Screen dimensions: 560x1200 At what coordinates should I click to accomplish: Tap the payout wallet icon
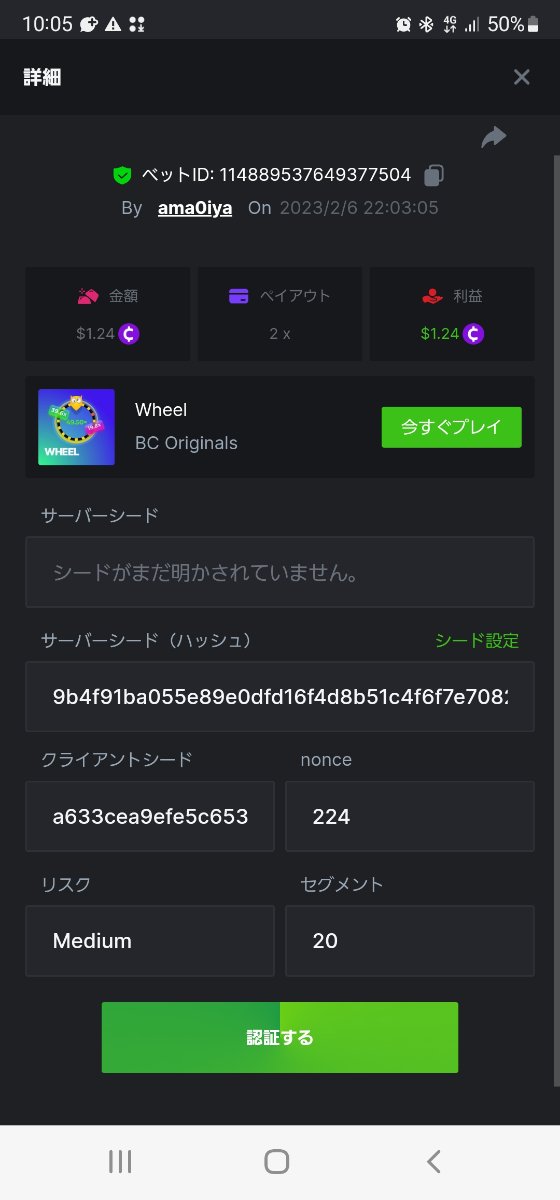(x=239, y=296)
